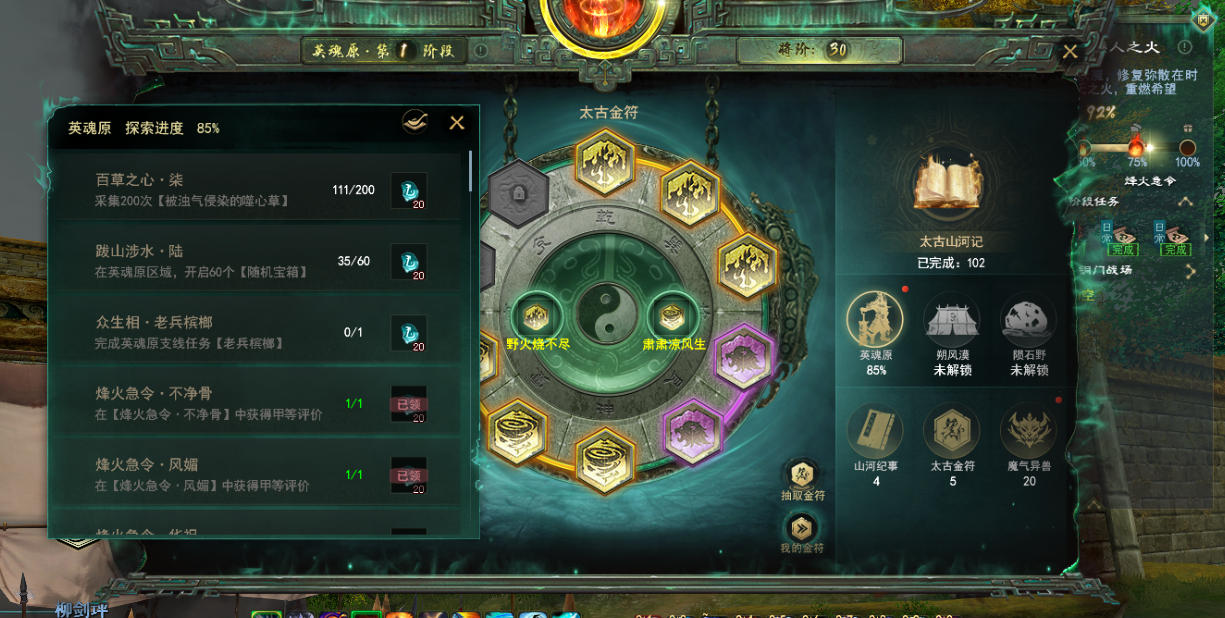Click the 抽取金符 draw talisman button

pyautogui.click(x=803, y=473)
